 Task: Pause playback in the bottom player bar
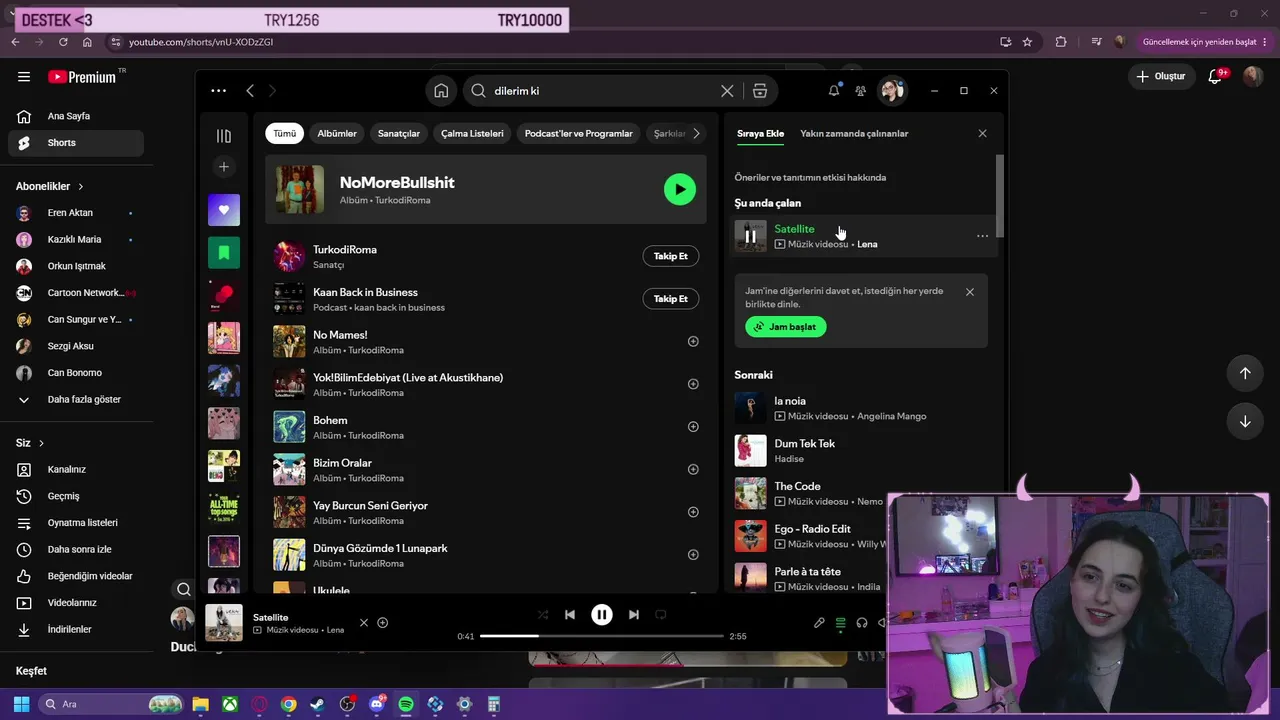(x=602, y=615)
